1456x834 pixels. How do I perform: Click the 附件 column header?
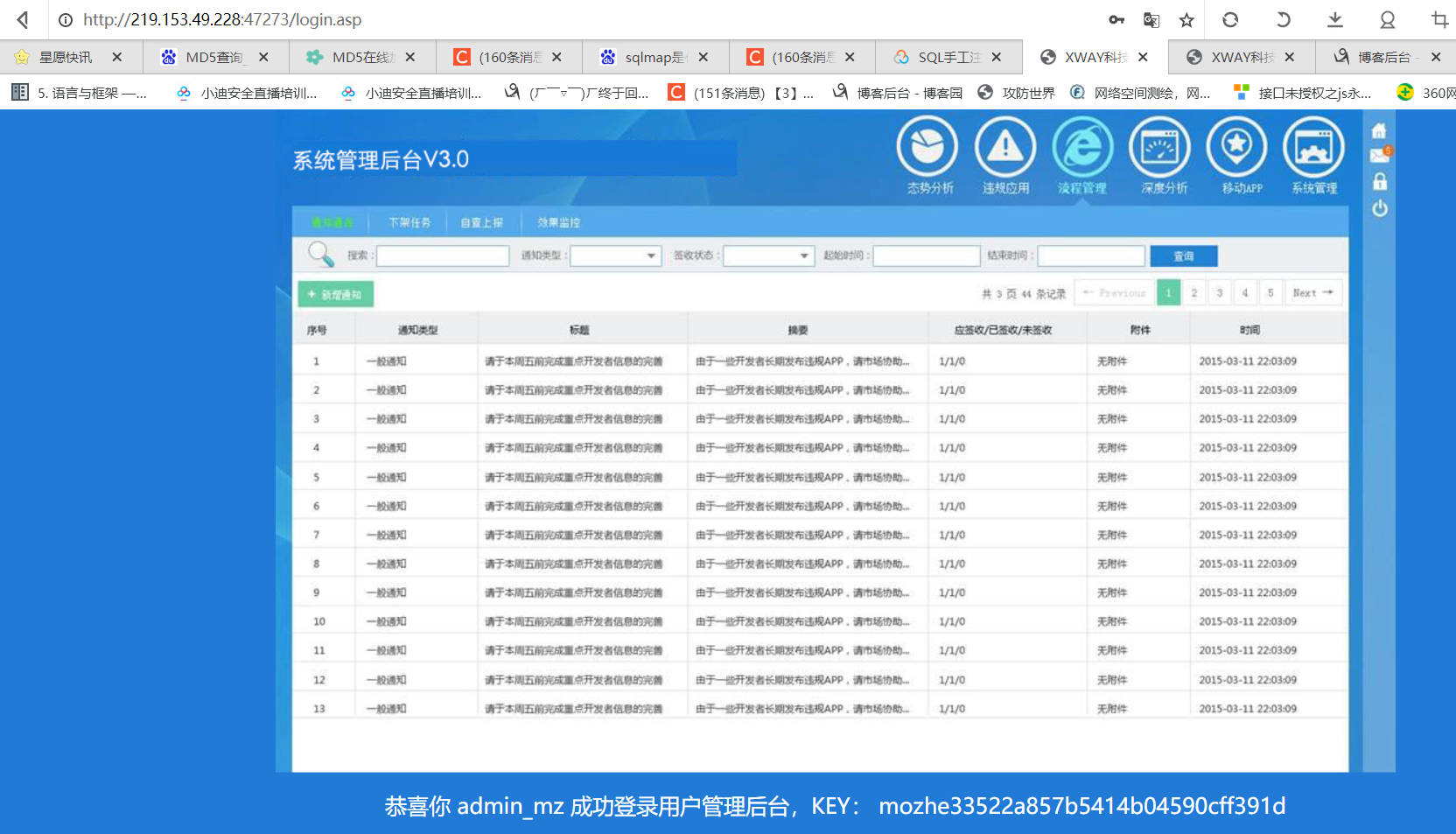point(1140,330)
